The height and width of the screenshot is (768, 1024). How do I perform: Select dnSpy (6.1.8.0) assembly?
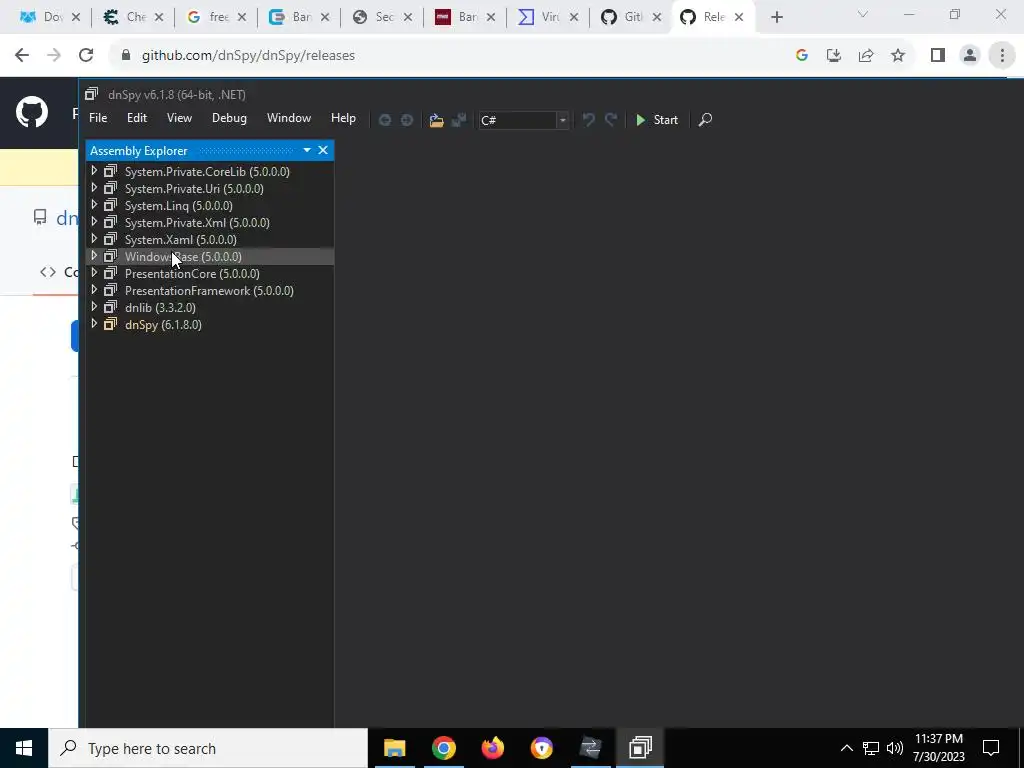click(163, 325)
